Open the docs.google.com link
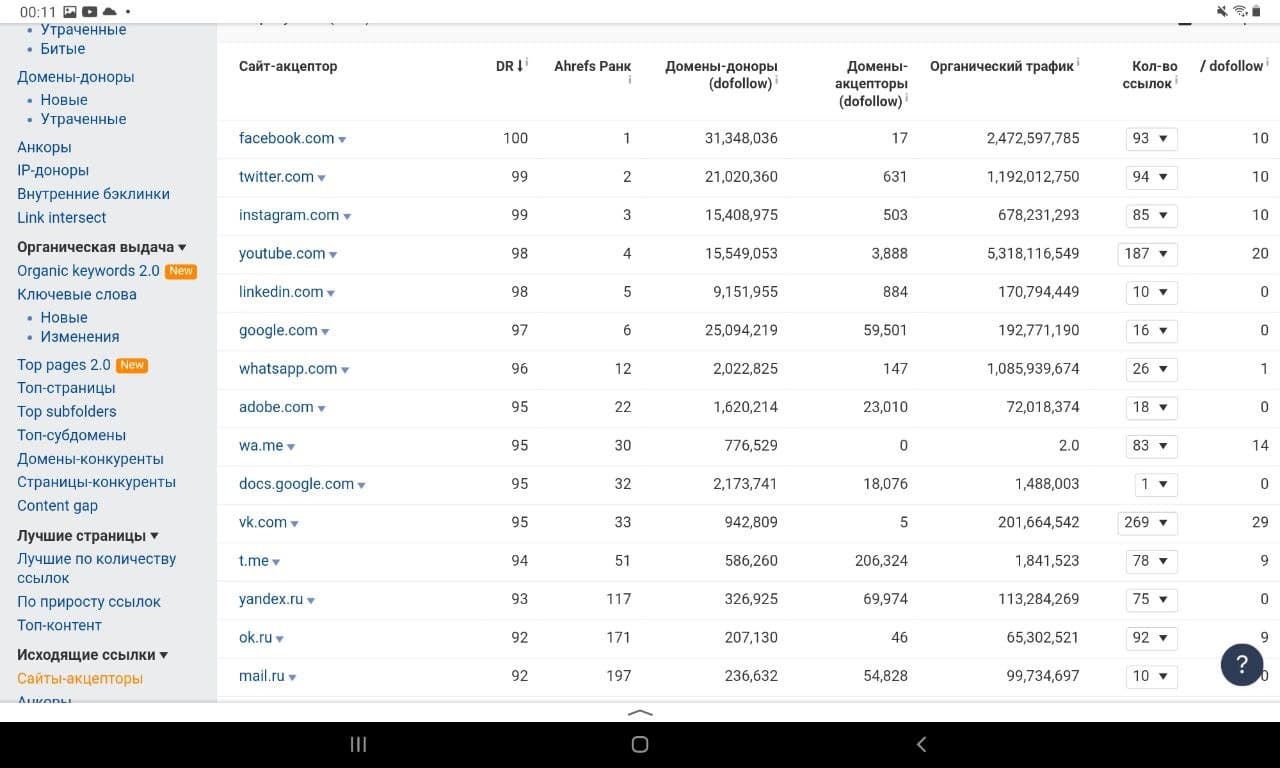1280x768 pixels. [296, 484]
